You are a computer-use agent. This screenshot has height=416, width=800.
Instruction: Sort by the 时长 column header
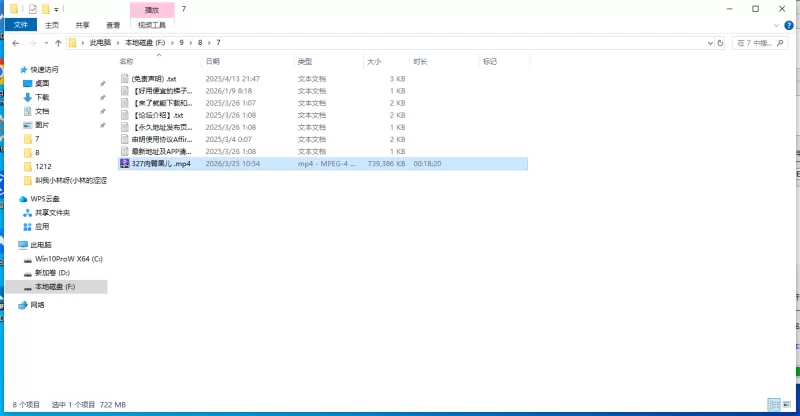420,61
